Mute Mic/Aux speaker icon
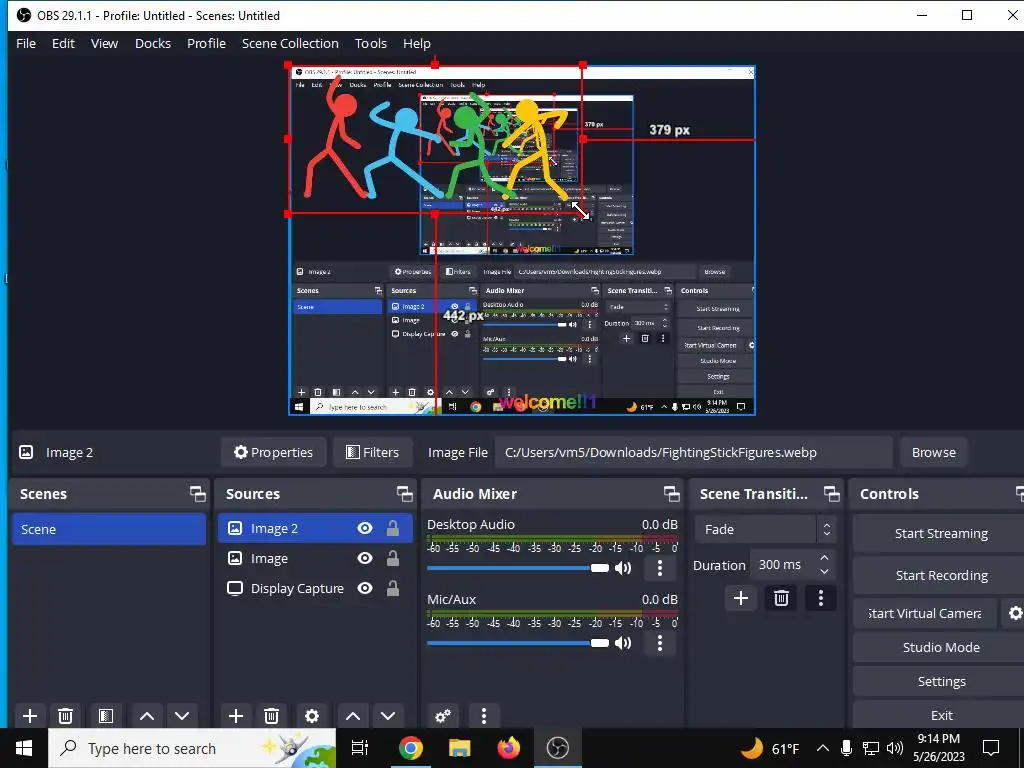Viewport: 1024px width, 768px height. 623,643
